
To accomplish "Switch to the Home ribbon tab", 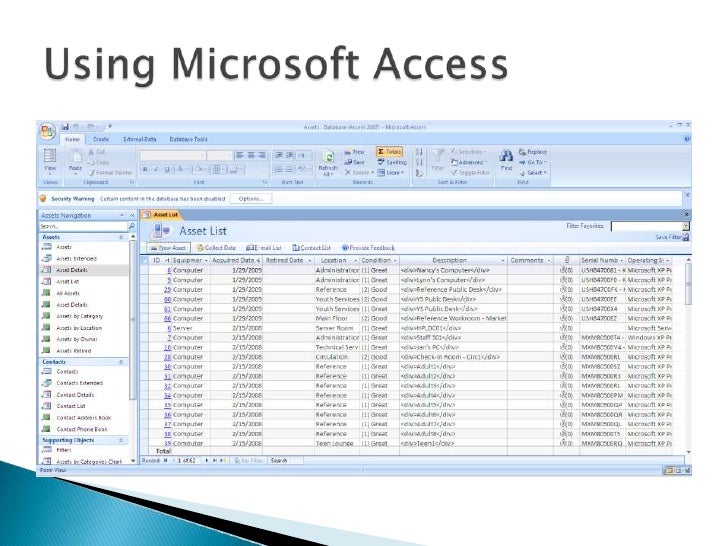I will (x=72, y=139).
